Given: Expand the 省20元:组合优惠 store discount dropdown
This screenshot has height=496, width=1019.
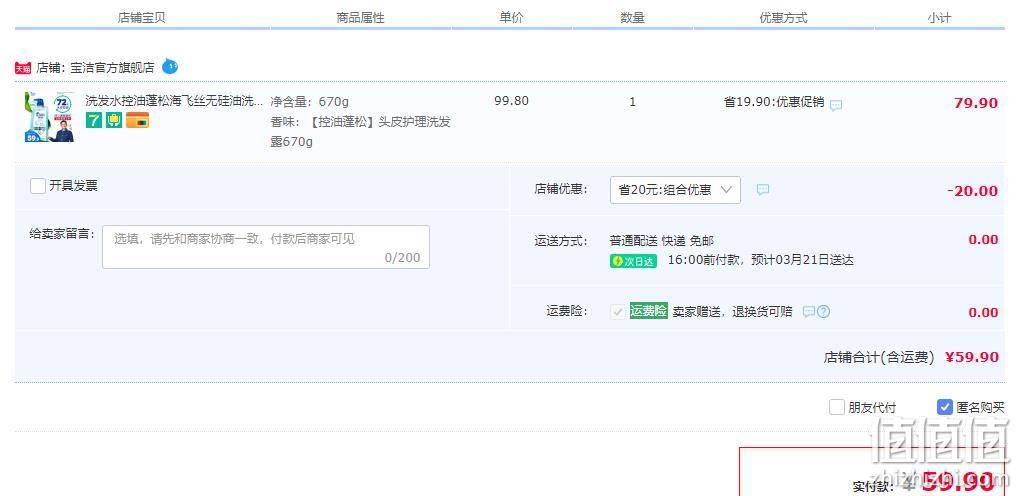Looking at the screenshot, I should coord(675,190).
